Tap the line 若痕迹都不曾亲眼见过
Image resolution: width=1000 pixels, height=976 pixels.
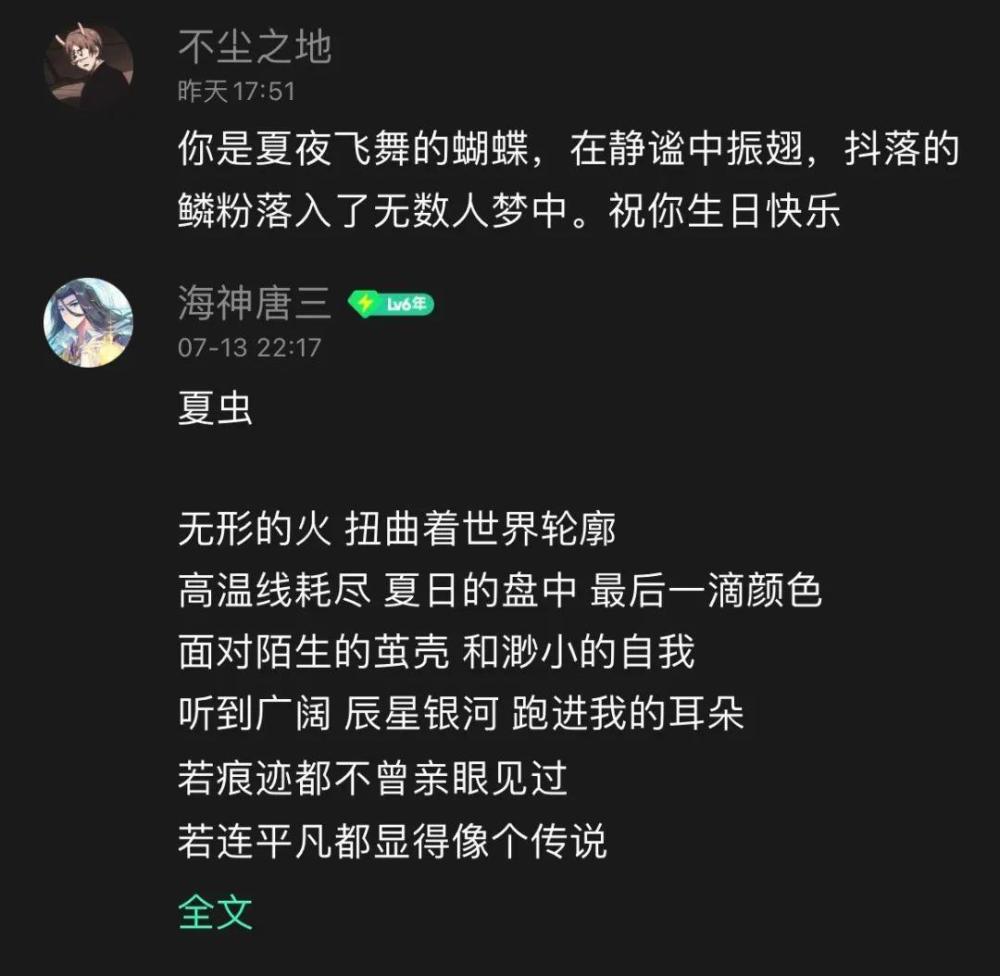[373, 779]
